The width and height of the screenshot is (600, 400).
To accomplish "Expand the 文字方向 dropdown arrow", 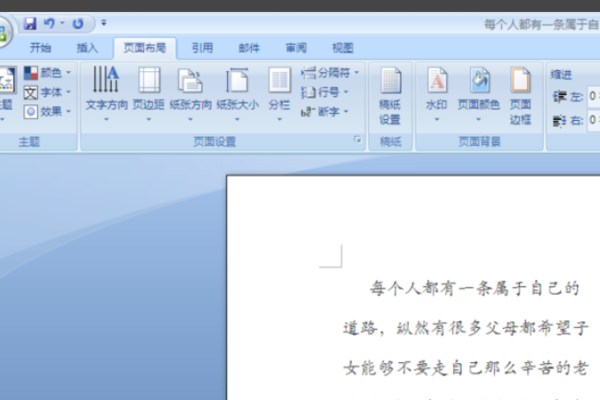I will 106,119.
